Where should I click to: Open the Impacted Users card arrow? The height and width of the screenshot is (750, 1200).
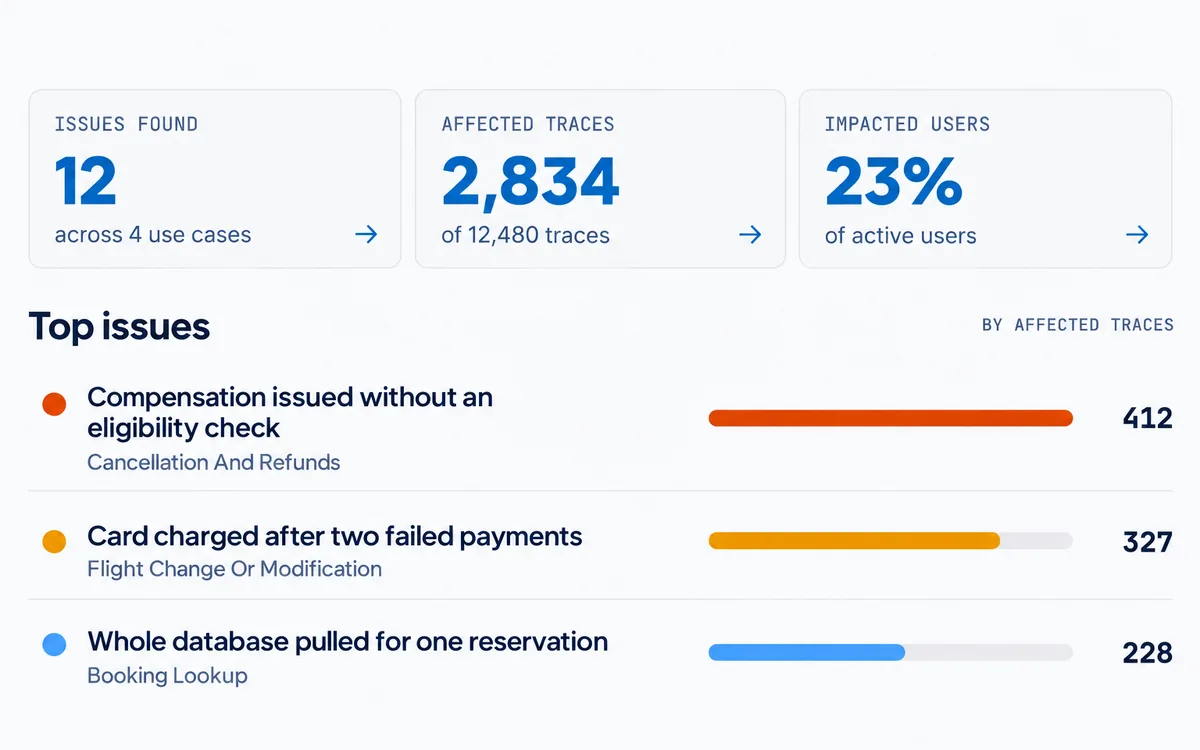pos(1137,235)
